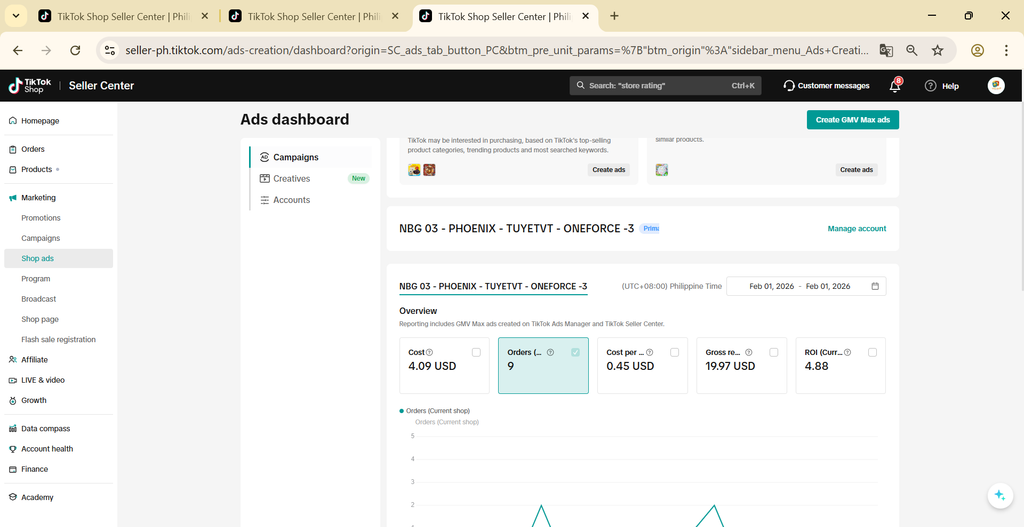The image size is (1024, 527).
Task: Click the Finance sidebar icon
Action: pyautogui.click(x=13, y=469)
